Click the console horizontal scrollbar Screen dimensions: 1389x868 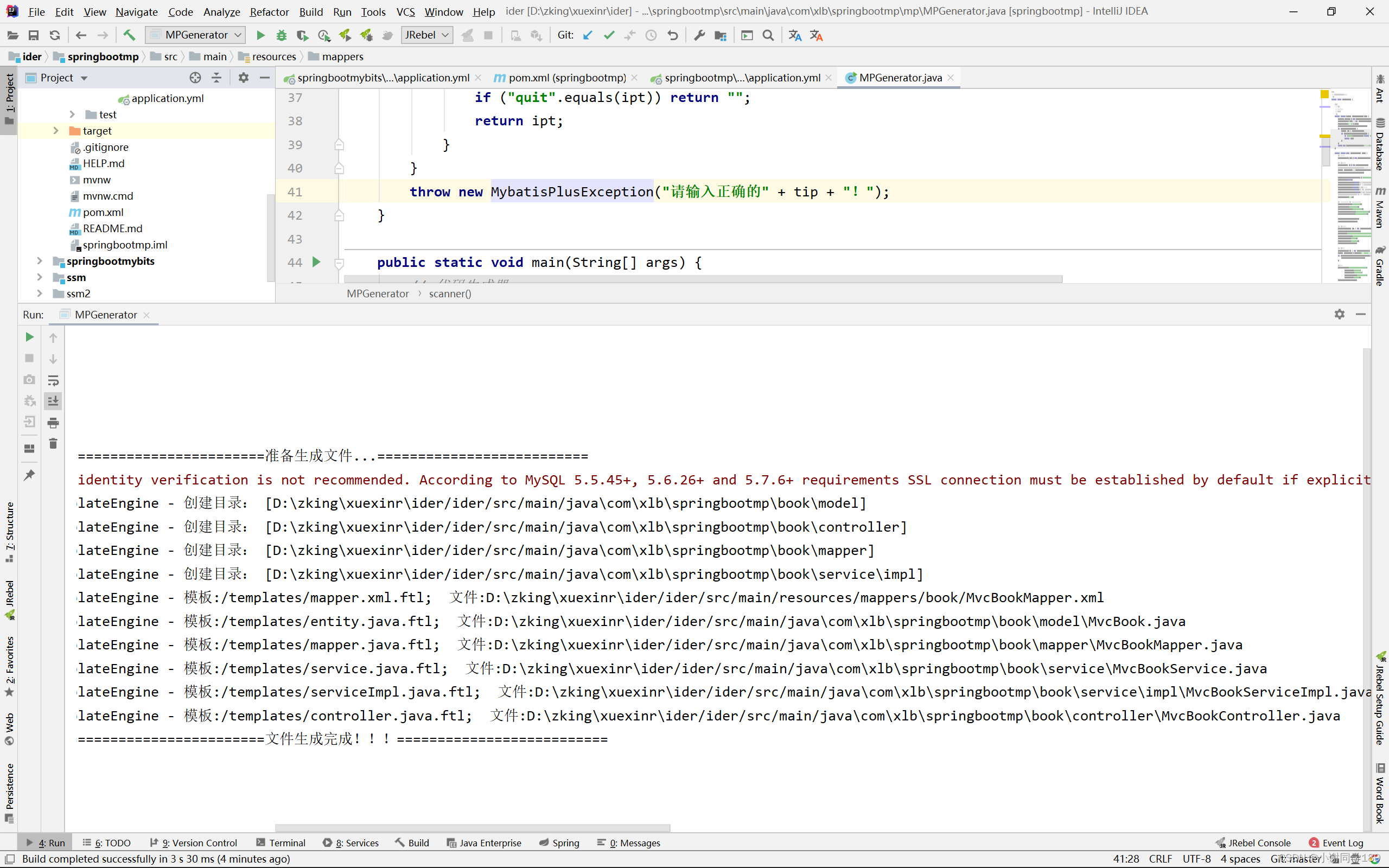click(473, 828)
